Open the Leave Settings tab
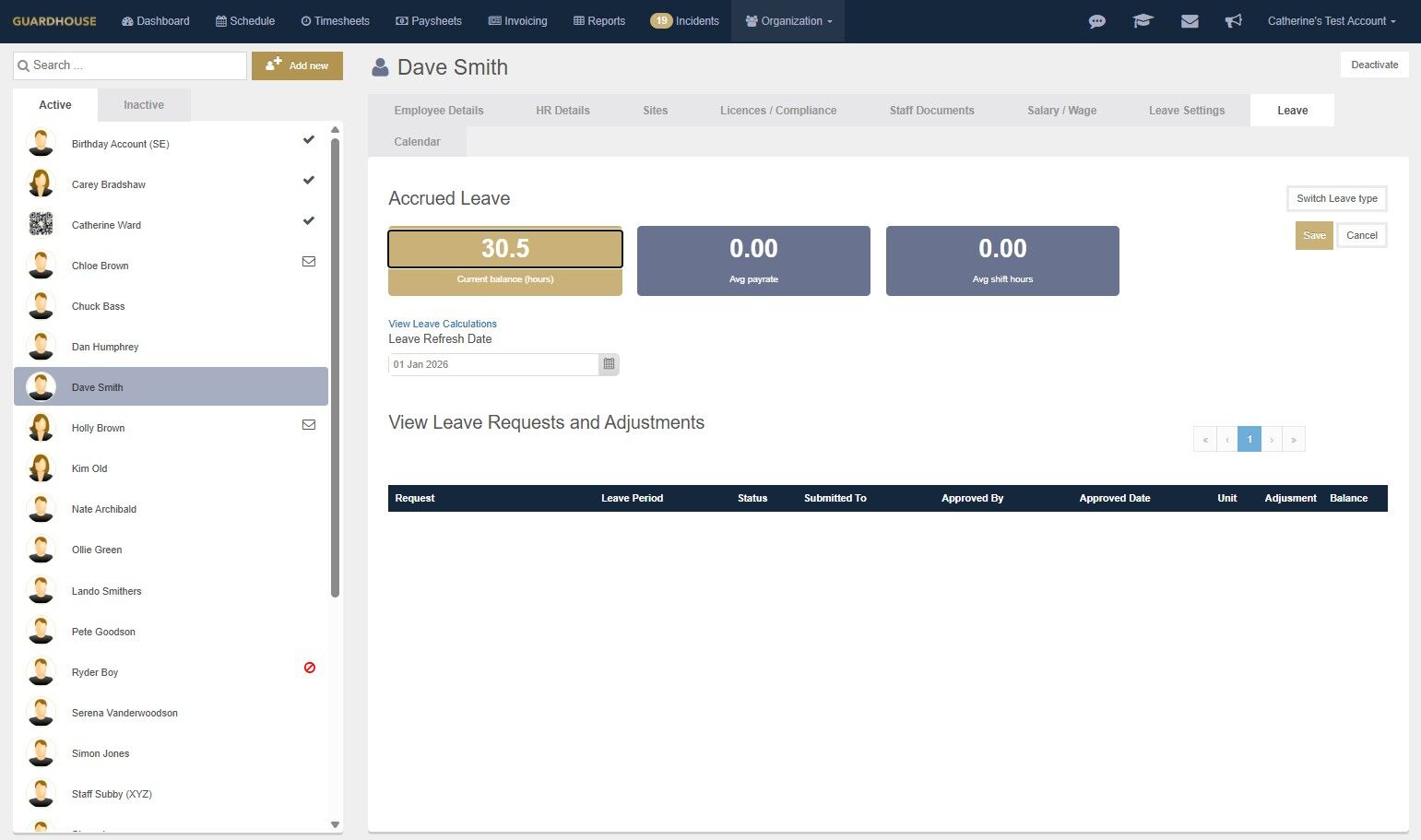The height and width of the screenshot is (840, 1421). [x=1187, y=111]
